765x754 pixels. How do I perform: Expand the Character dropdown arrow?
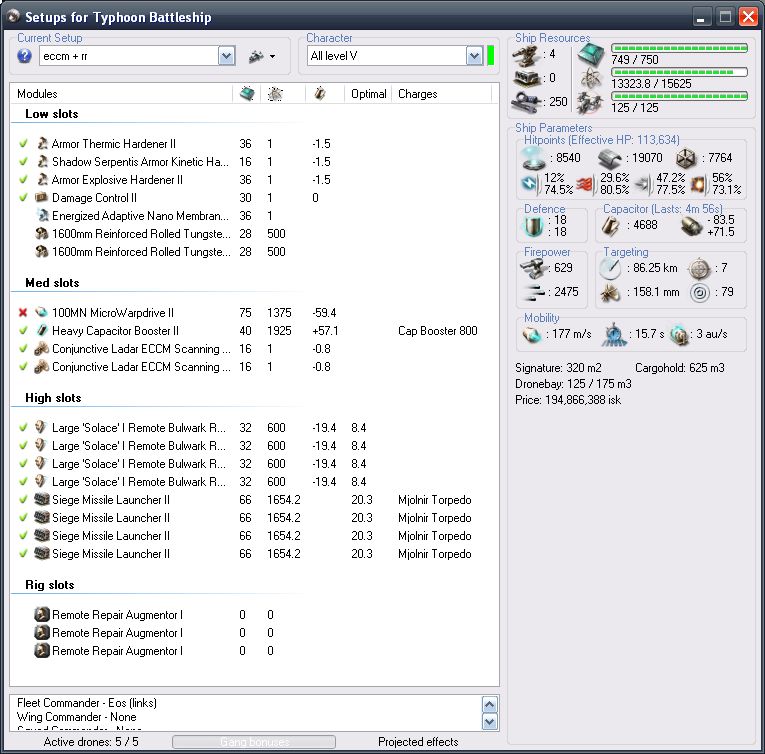tap(474, 56)
